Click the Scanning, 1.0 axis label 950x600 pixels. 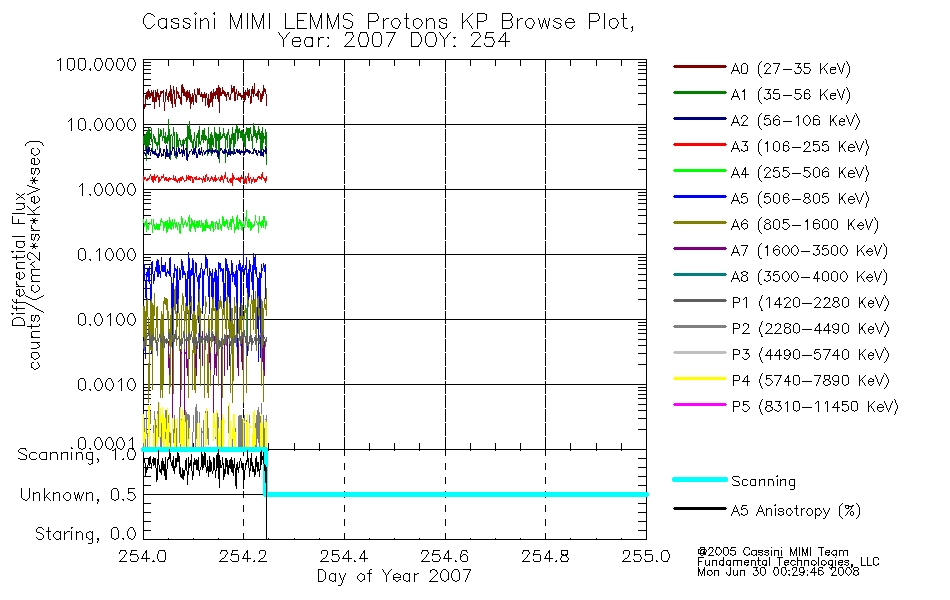[77, 455]
